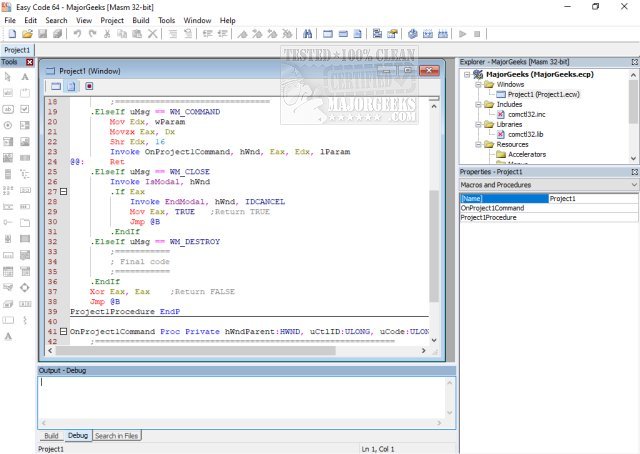640x454 pixels.
Task: Click the red stop-square icon in Project1 window
Action: click(89, 87)
